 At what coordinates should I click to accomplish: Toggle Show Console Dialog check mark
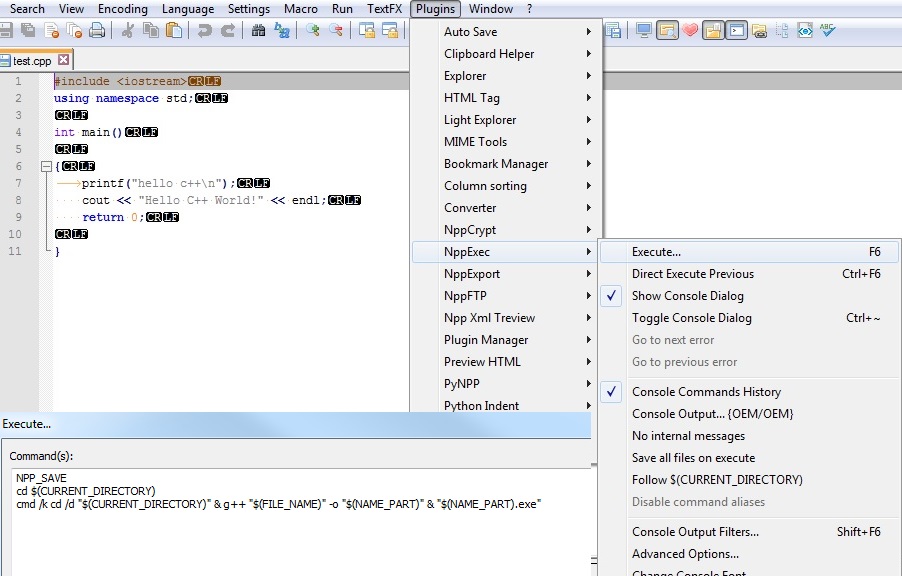click(x=611, y=296)
